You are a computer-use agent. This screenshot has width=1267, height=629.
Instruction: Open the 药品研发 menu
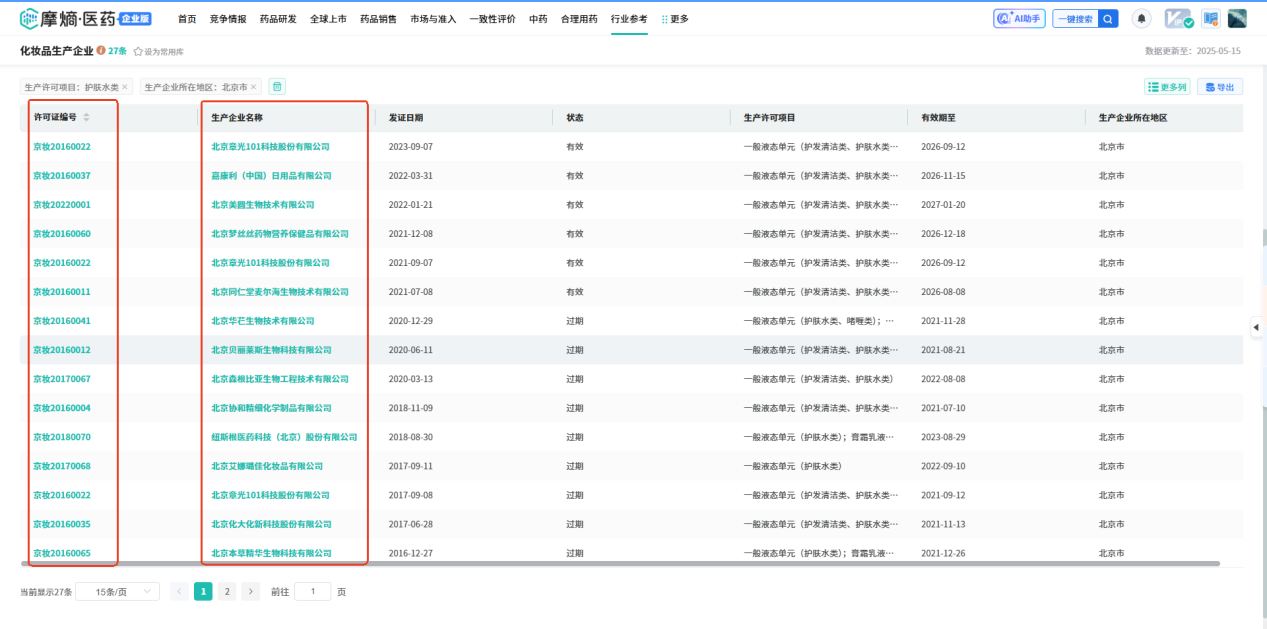278,19
